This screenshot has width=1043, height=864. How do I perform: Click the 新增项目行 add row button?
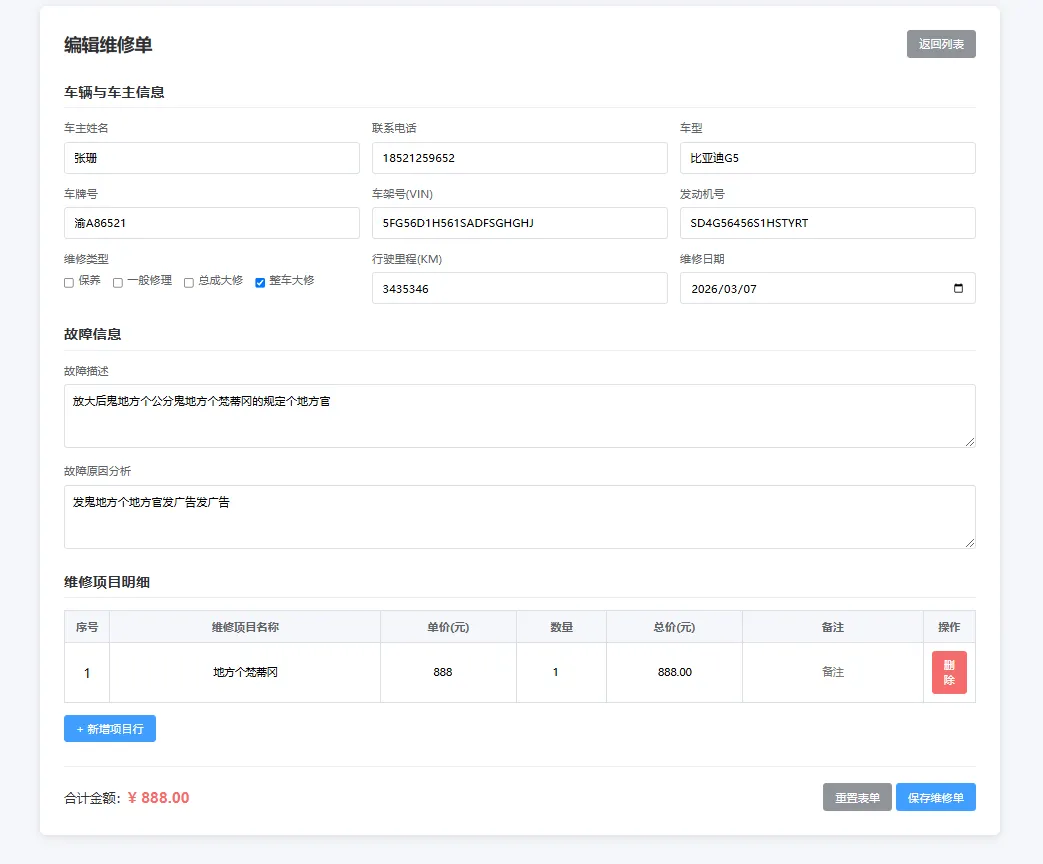pos(109,728)
